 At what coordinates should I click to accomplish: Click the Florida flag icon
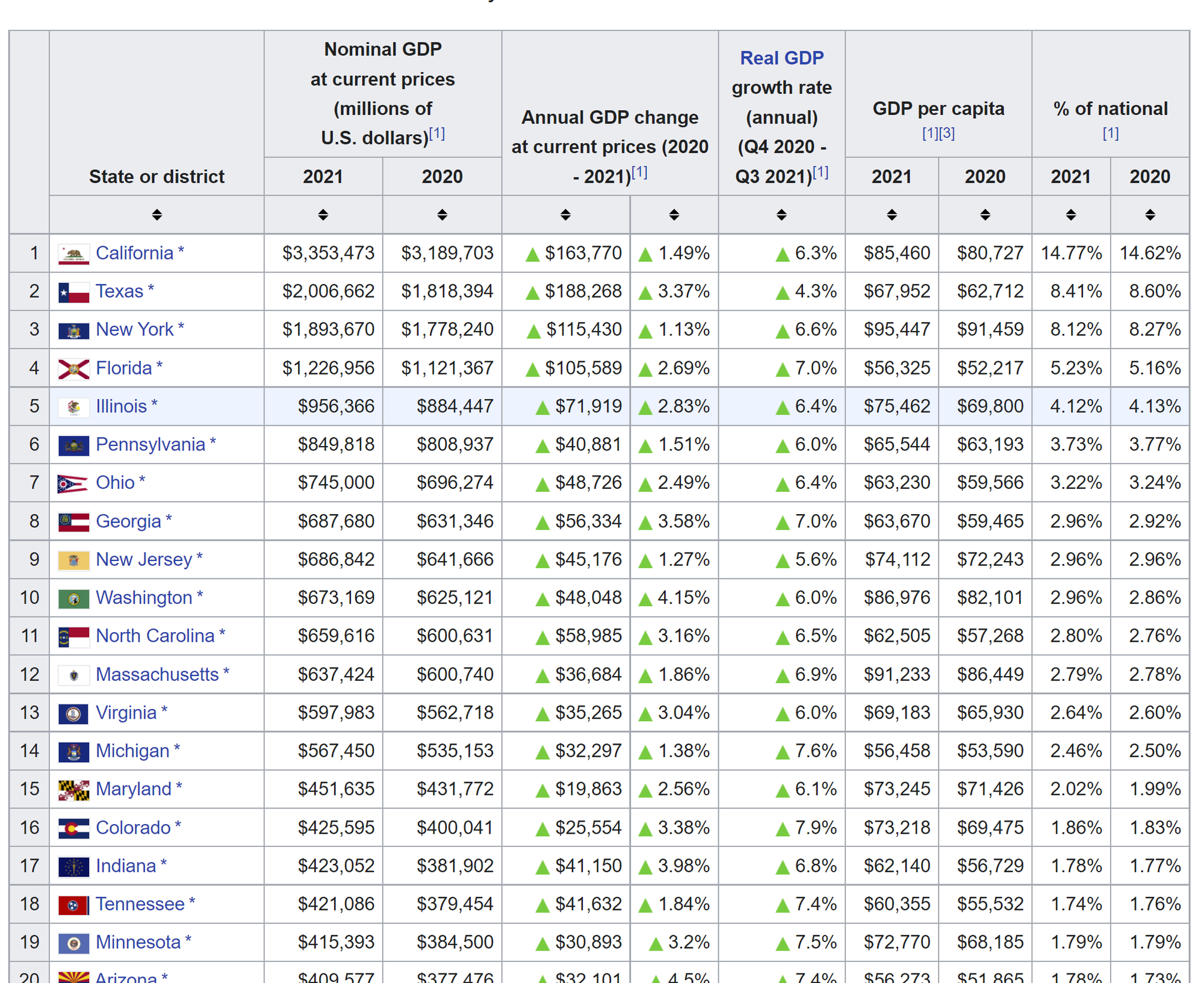pyautogui.click(x=73, y=369)
